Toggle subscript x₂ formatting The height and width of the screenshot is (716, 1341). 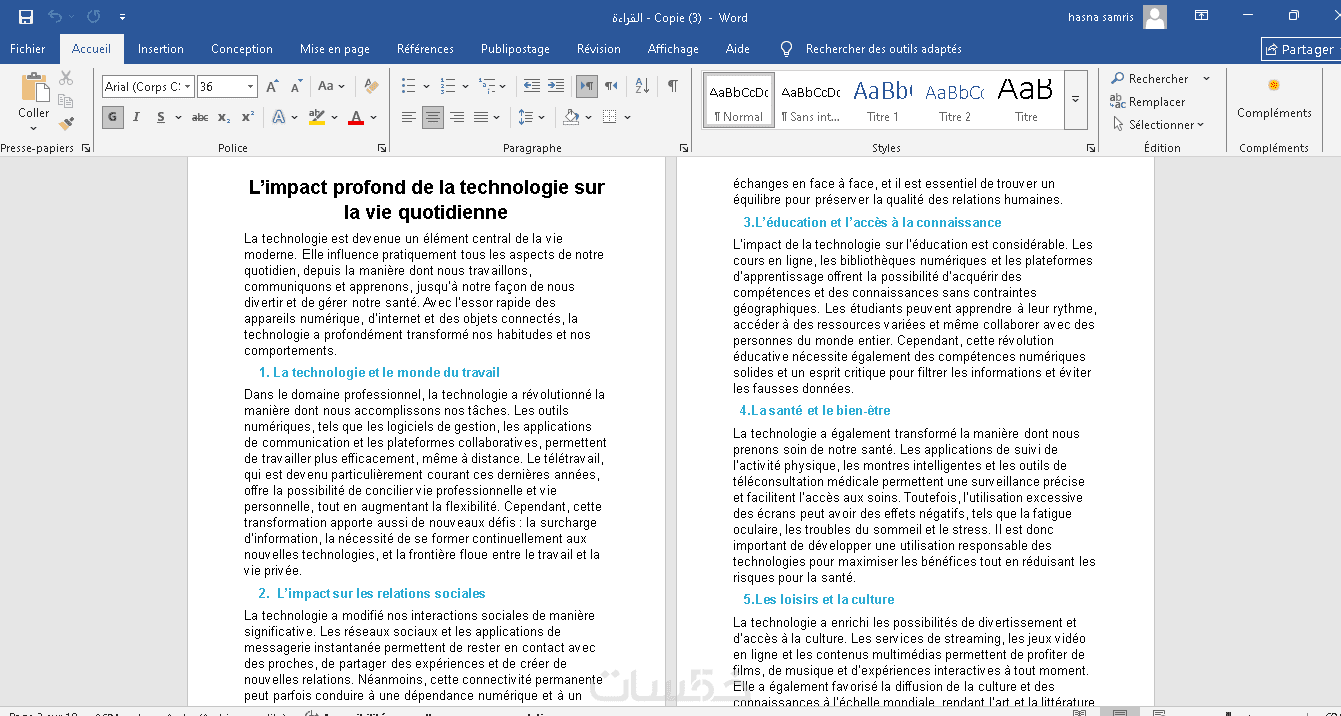[x=224, y=117]
